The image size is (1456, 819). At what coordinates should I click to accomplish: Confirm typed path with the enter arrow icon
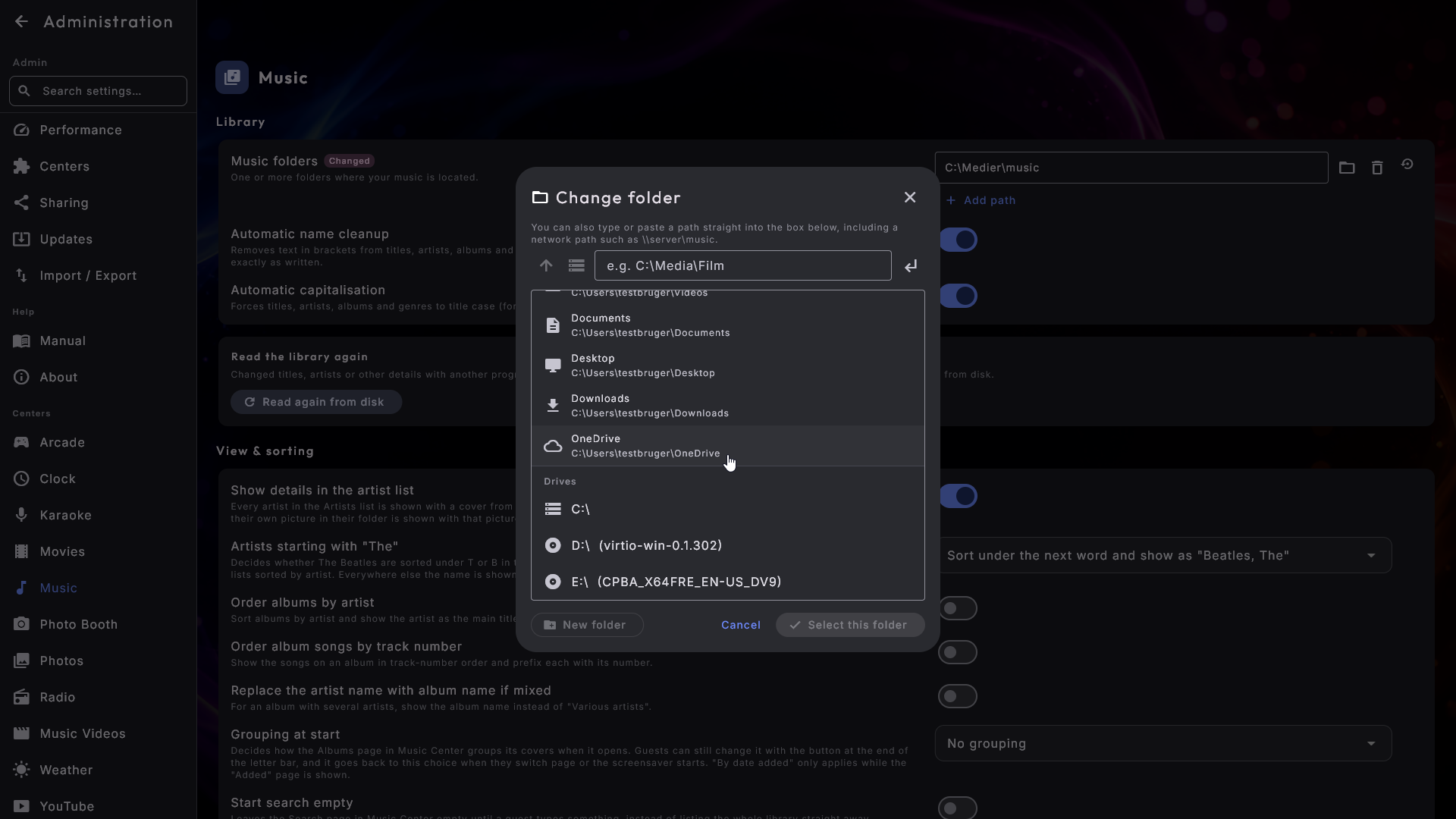911,265
